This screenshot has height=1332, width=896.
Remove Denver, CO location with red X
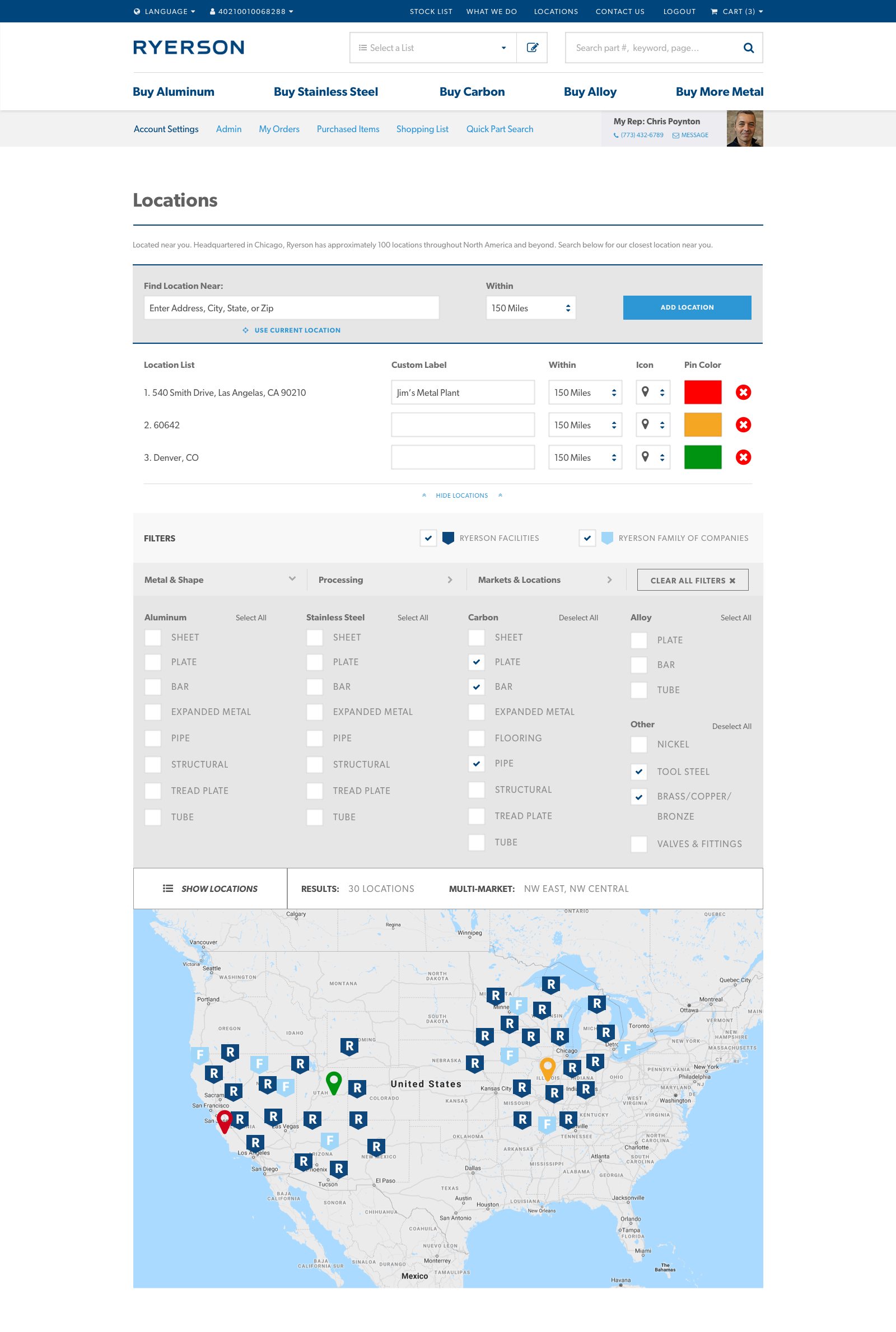tap(743, 457)
